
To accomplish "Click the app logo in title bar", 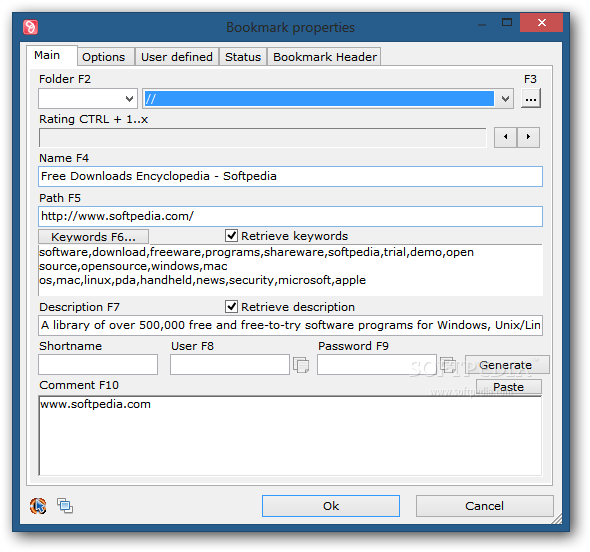I will click(x=30, y=27).
